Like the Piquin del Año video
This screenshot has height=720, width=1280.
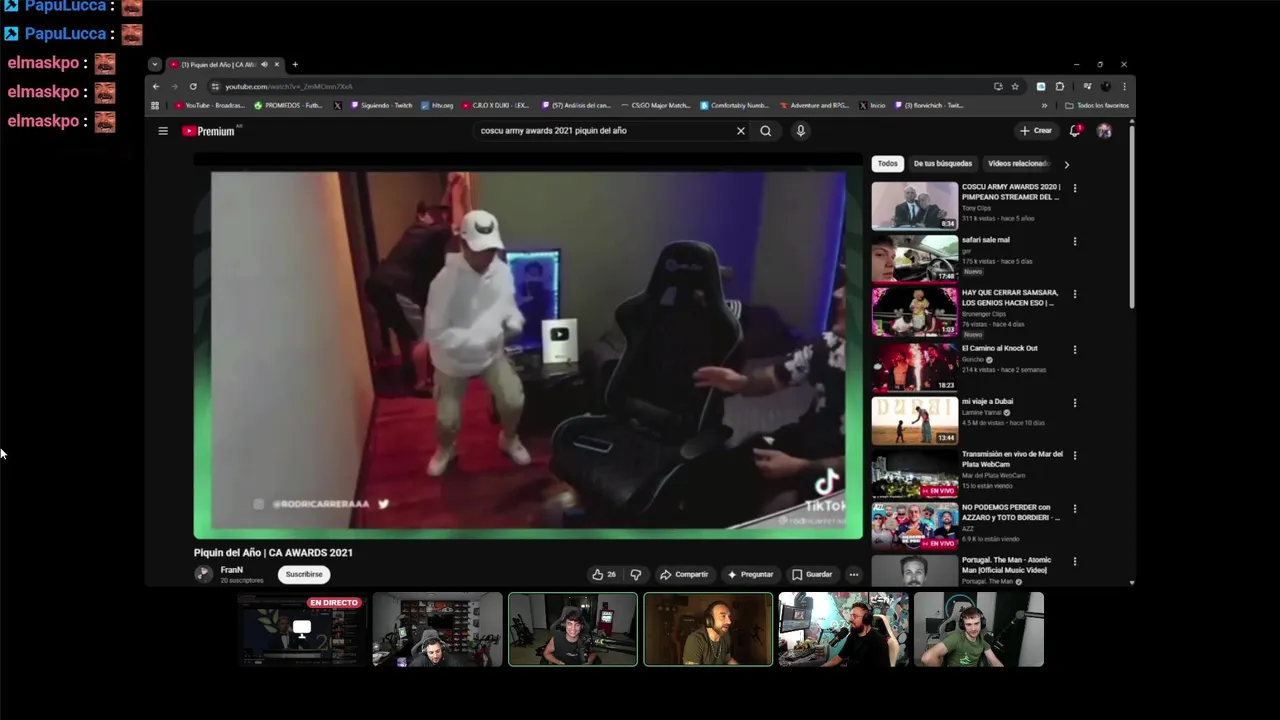point(604,574)
